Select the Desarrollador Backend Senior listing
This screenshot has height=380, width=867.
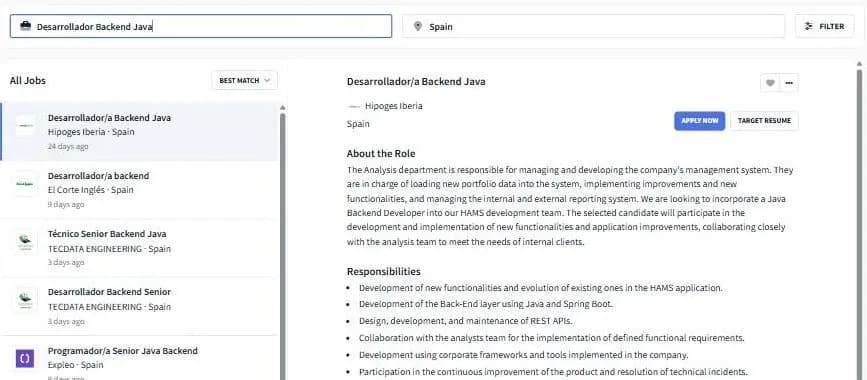tap(139, 306)
